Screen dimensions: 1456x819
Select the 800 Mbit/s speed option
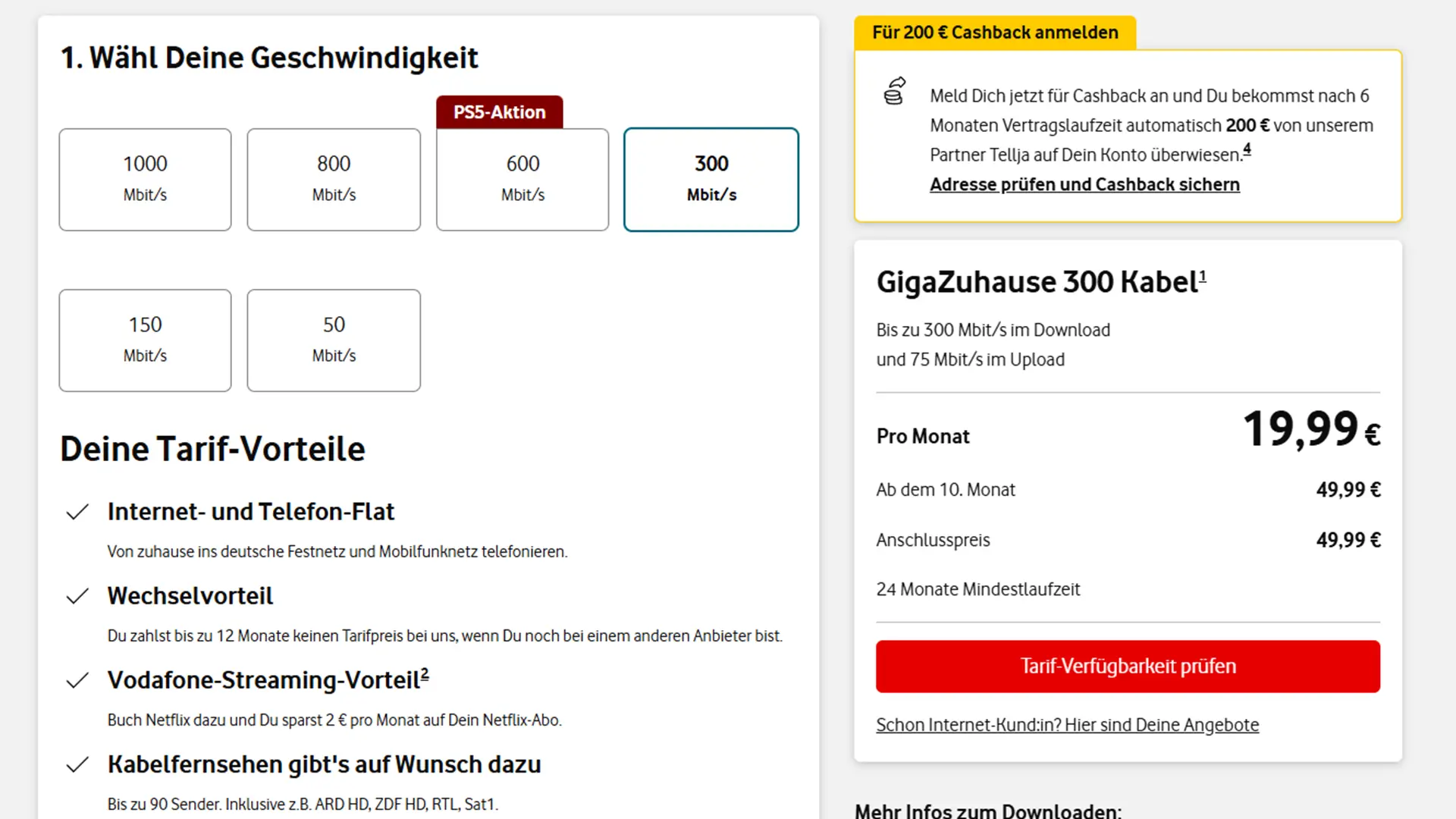point(334,179)
